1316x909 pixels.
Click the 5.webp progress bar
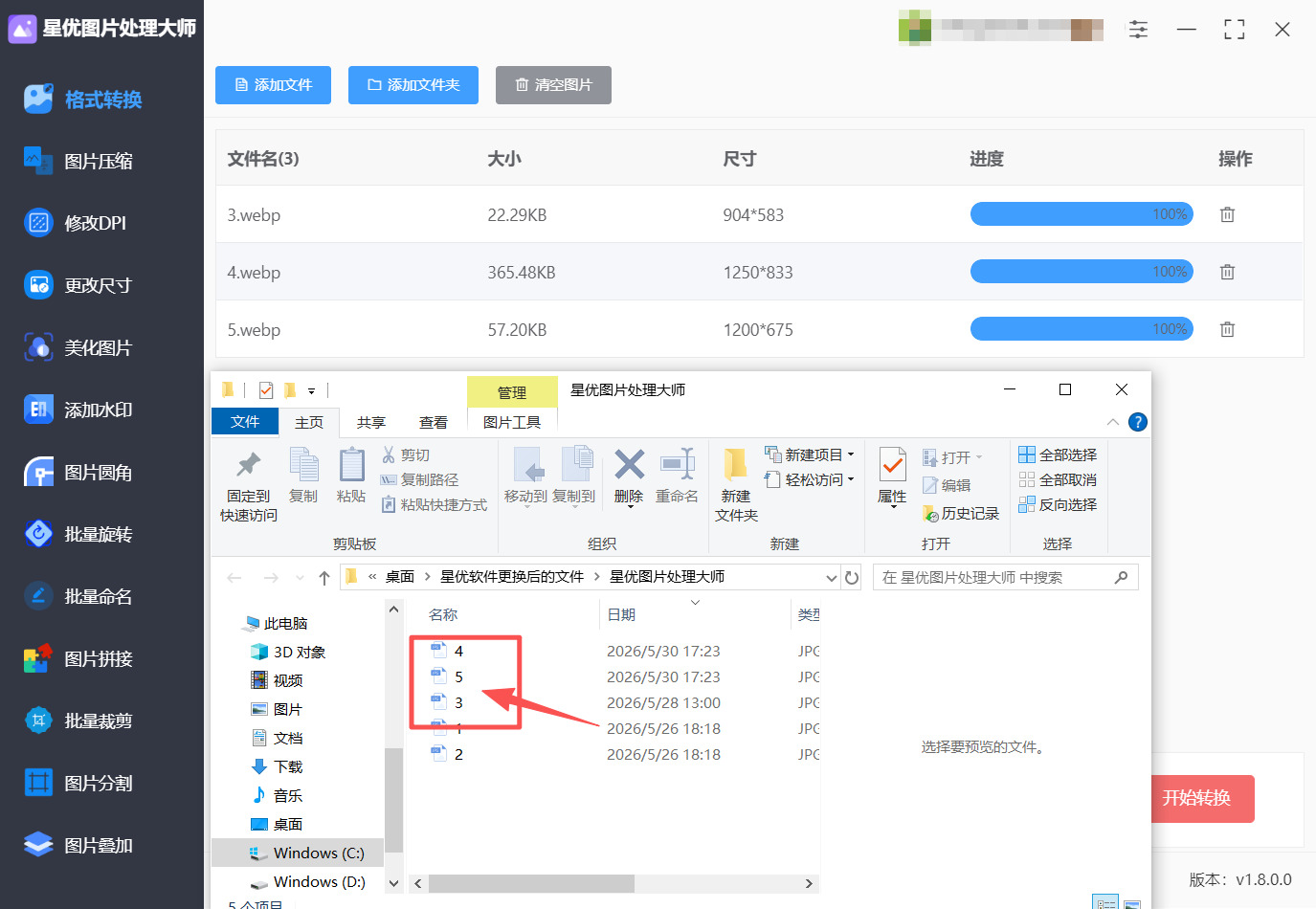coord(1082,329)
